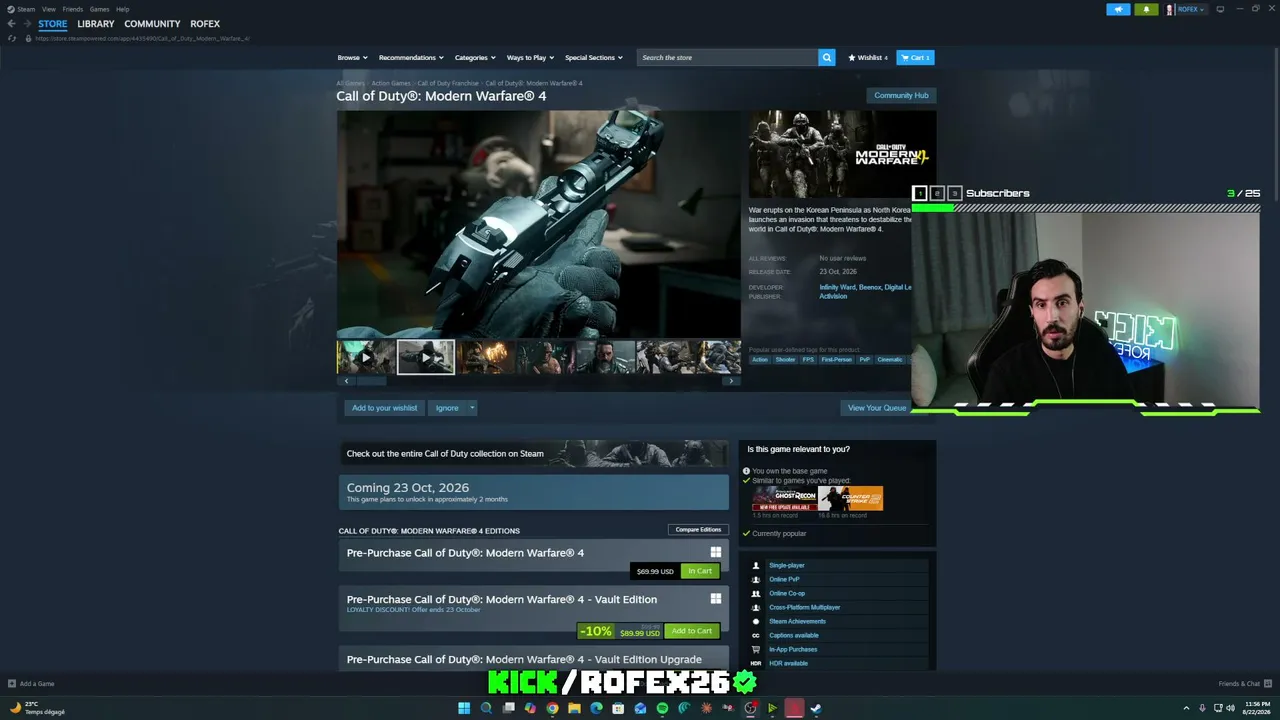Screen dimensions: 1280x720
Task: Switch Steam to Big Picture mode
Action: click(1220, 9)
